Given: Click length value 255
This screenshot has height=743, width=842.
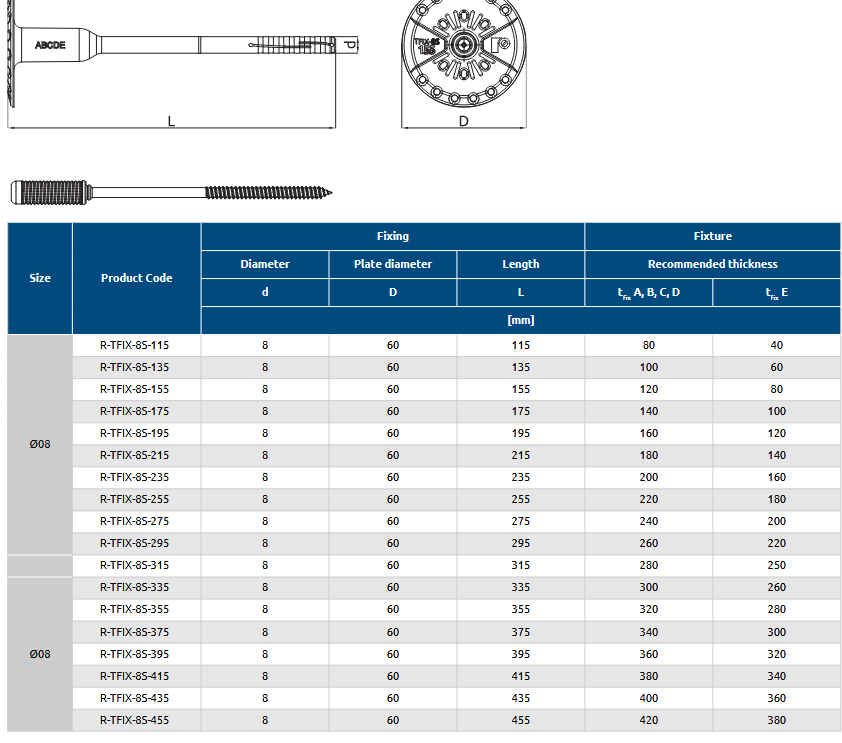Looking at the screenshot, I should click(520, 499).
